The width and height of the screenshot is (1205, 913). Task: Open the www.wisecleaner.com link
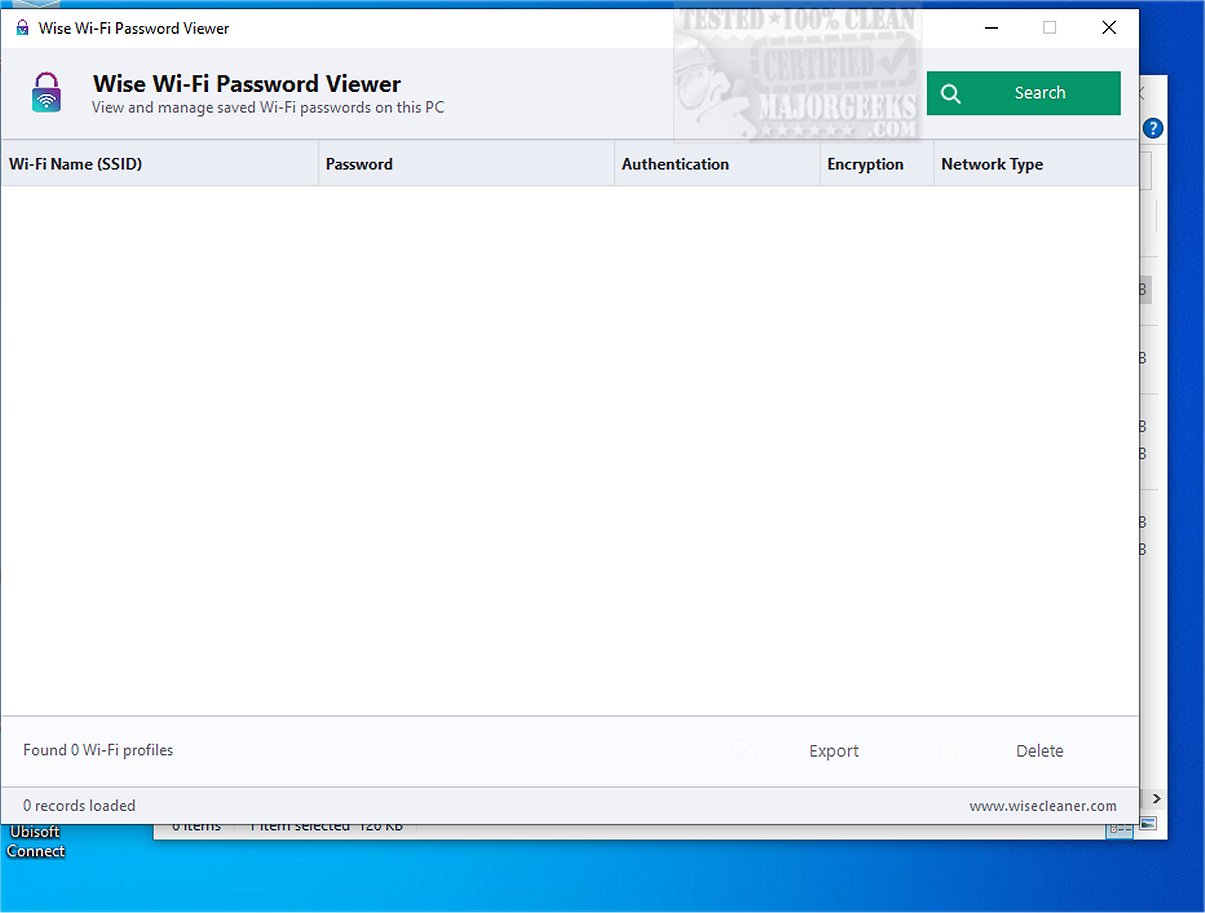click(x=1042, y=806)
